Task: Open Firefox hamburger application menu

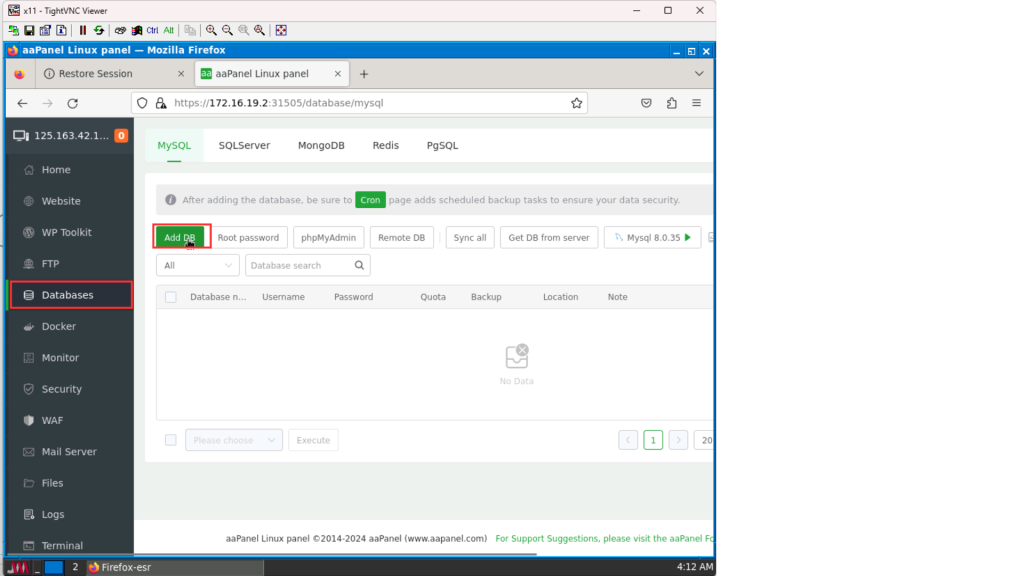Action: tap(696, 103)
